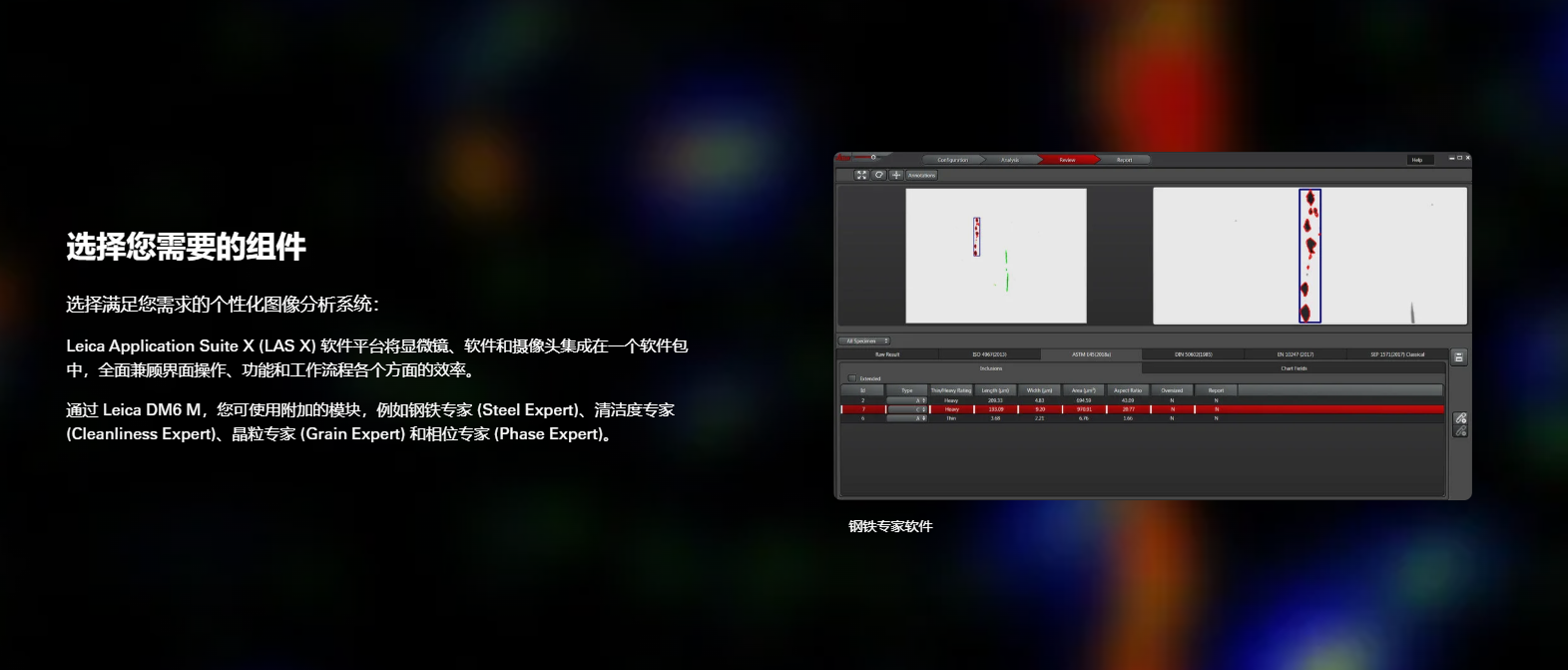Open the SEP 1571 Classical tab
Viewport: 1568px width, 670px height.
pos(1396,354)
